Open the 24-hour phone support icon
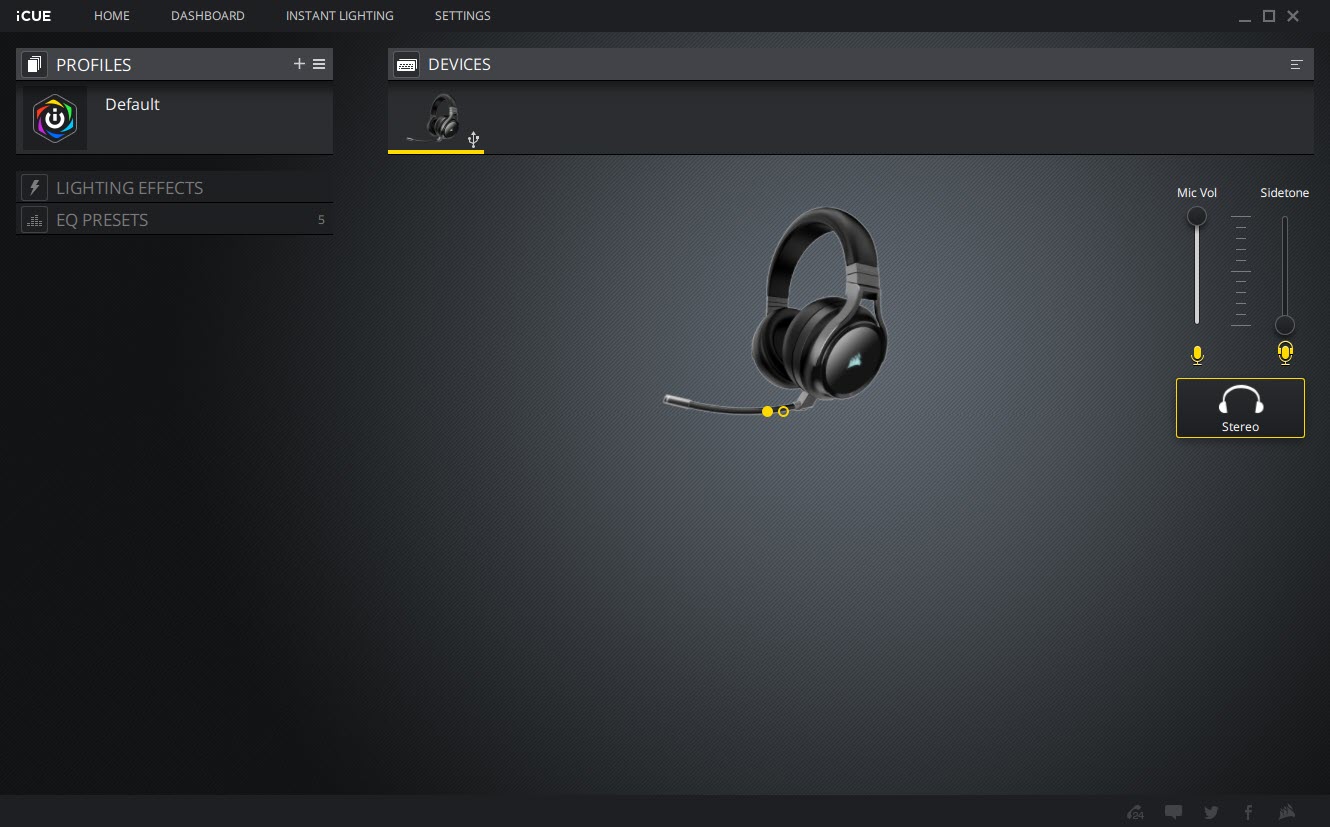The image size is (1330, 827). tap(1135, 812)
